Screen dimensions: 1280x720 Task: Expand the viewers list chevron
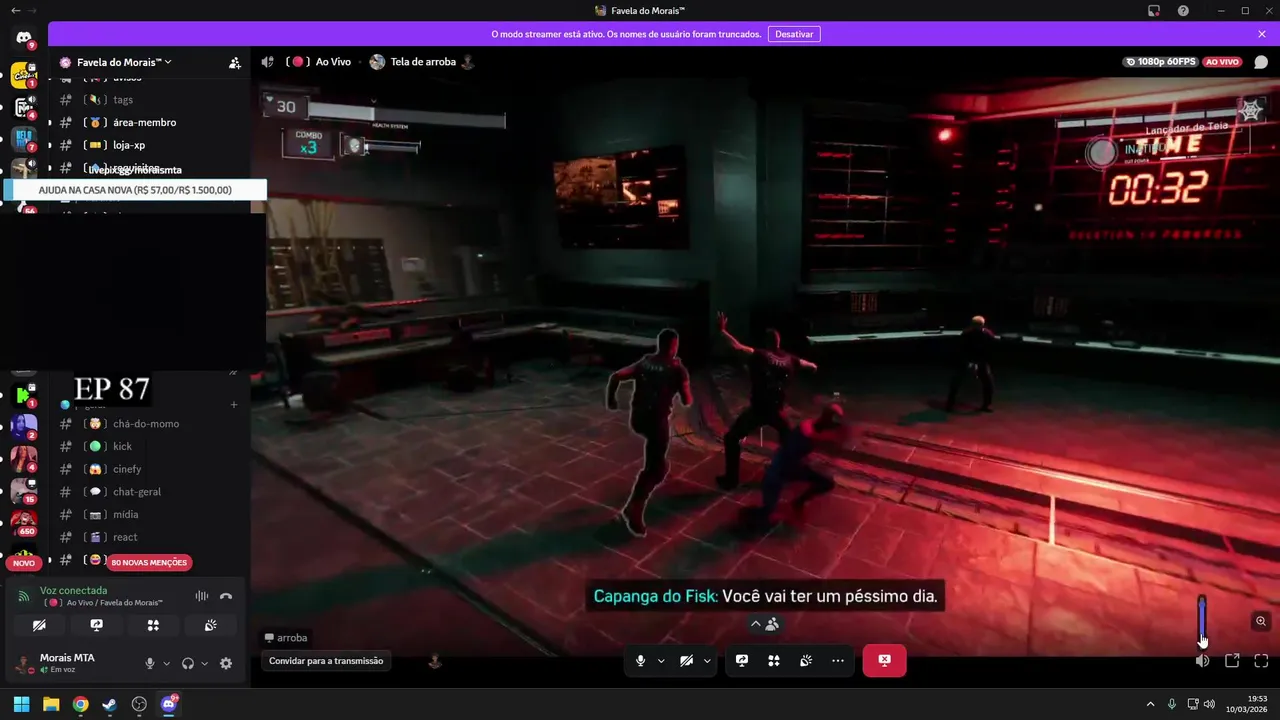756,624
